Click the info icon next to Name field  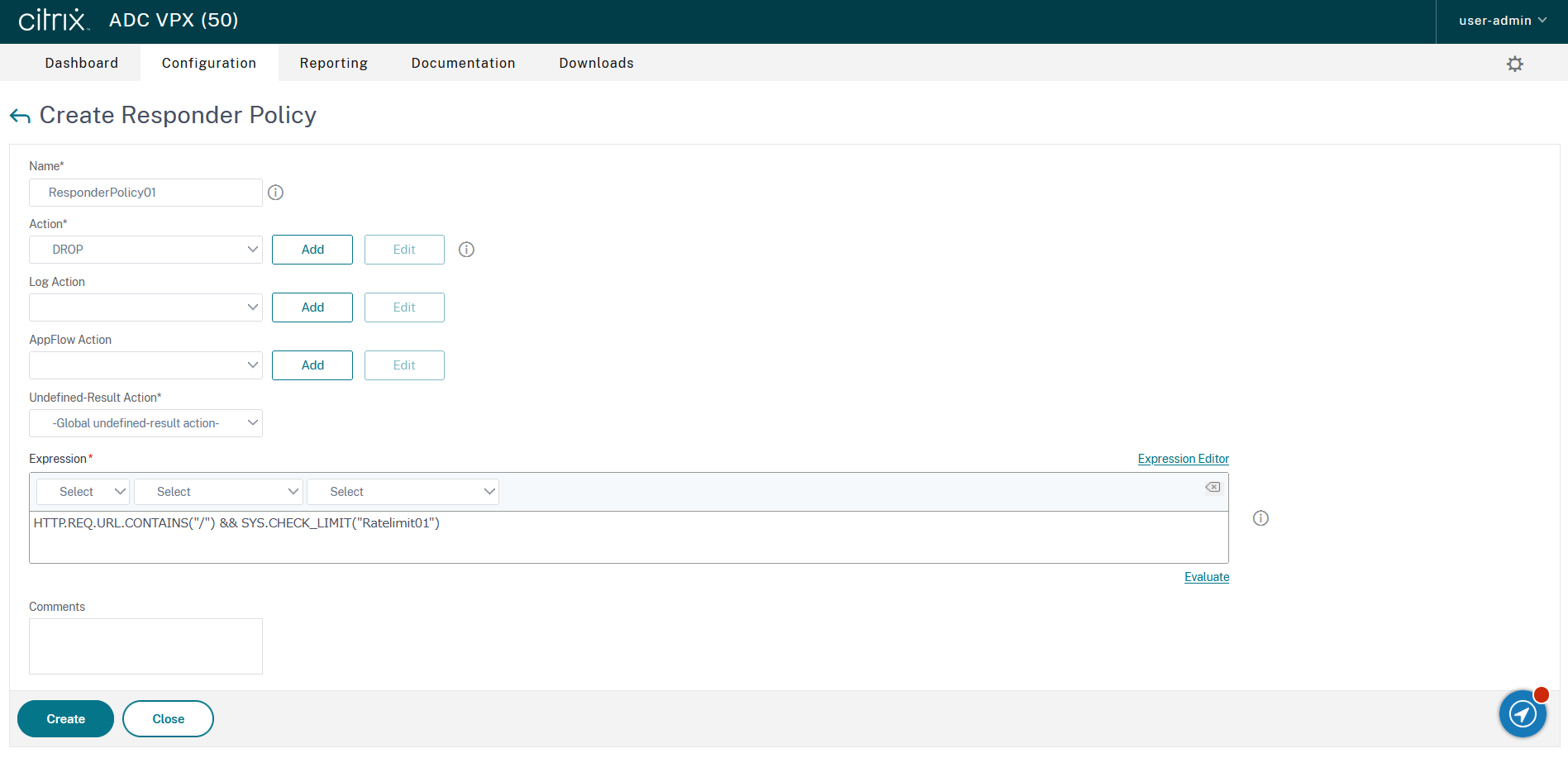tap(276, 193)
